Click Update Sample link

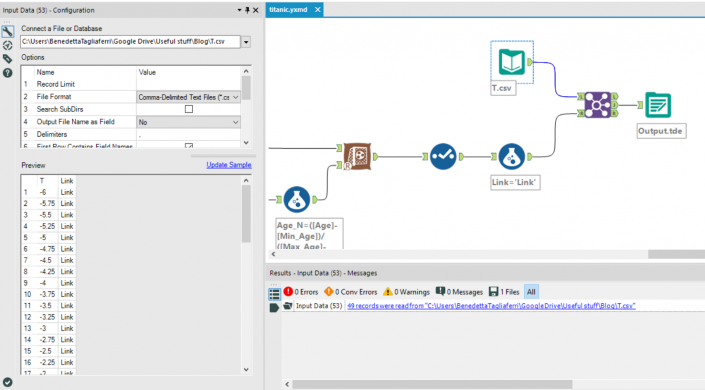click(x=229, y=165)
